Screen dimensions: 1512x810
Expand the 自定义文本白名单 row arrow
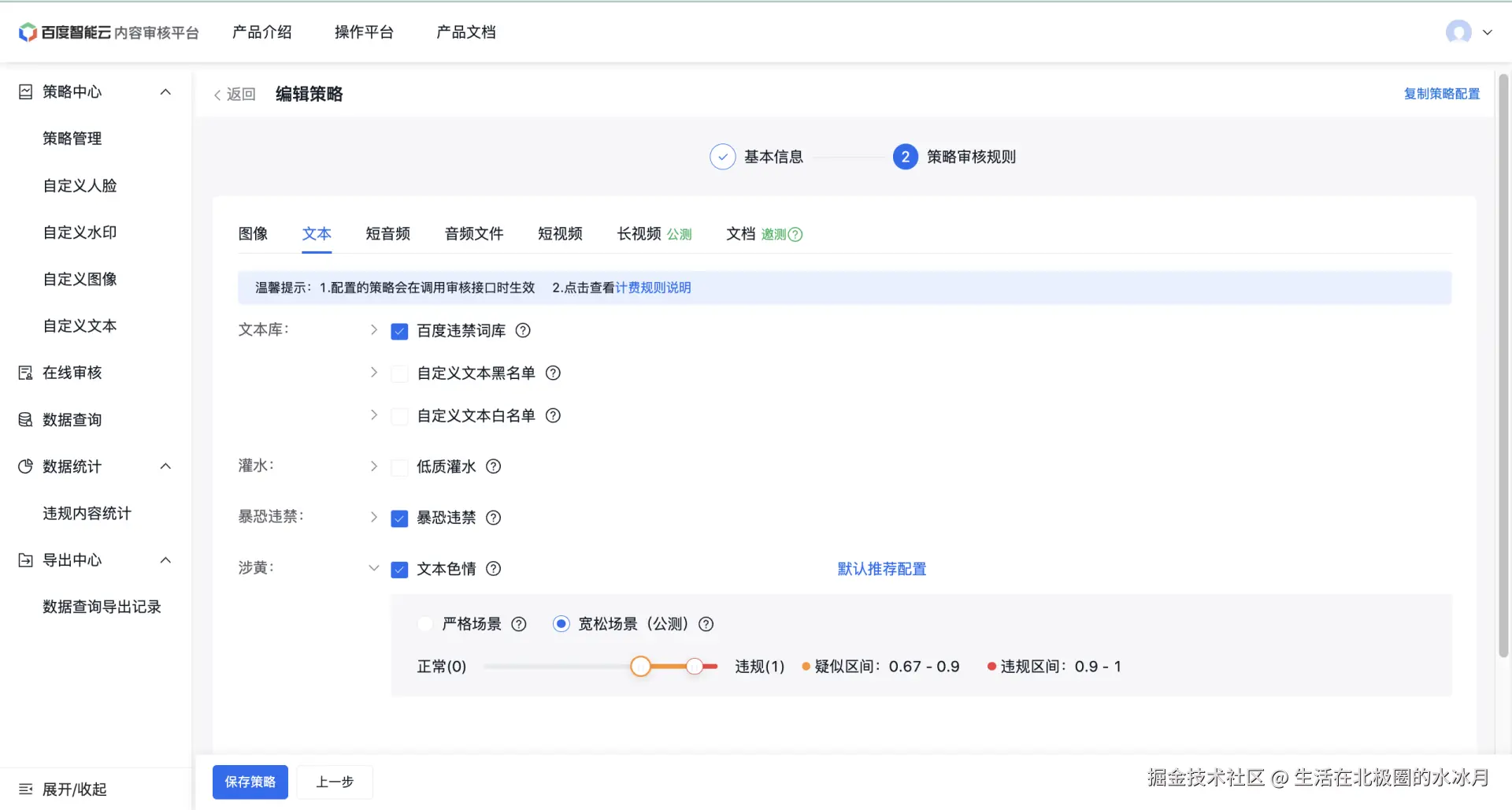tap(374, 414)
